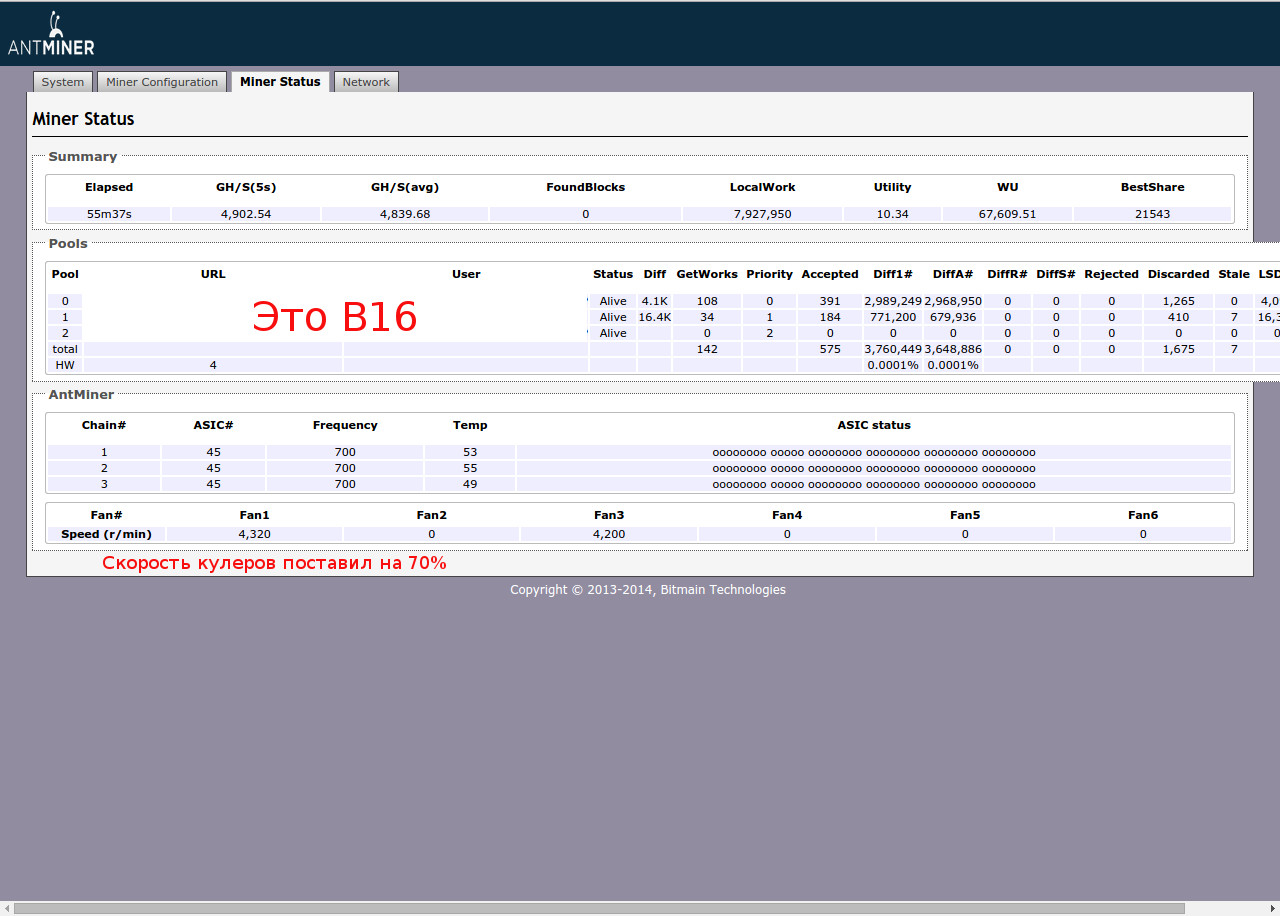
Task: Click the Fan1 speed 4,320
Action: (x=254, y=534)
